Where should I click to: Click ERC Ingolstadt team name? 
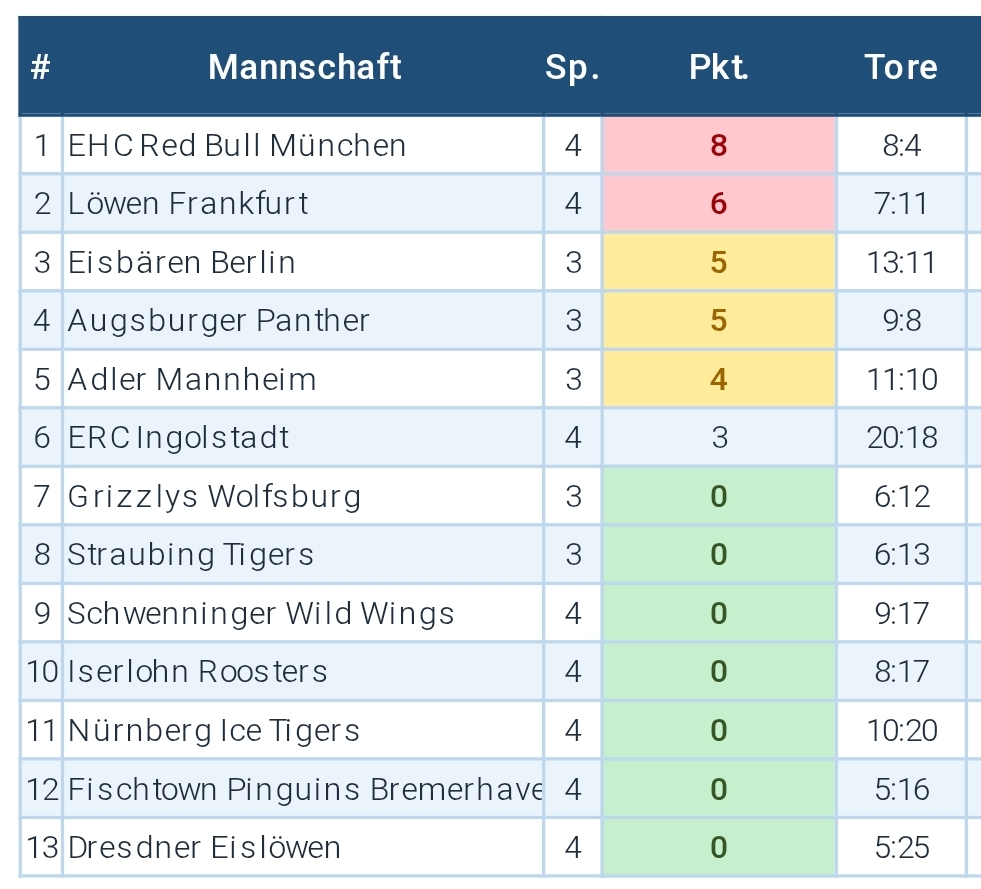coord(179,438)
